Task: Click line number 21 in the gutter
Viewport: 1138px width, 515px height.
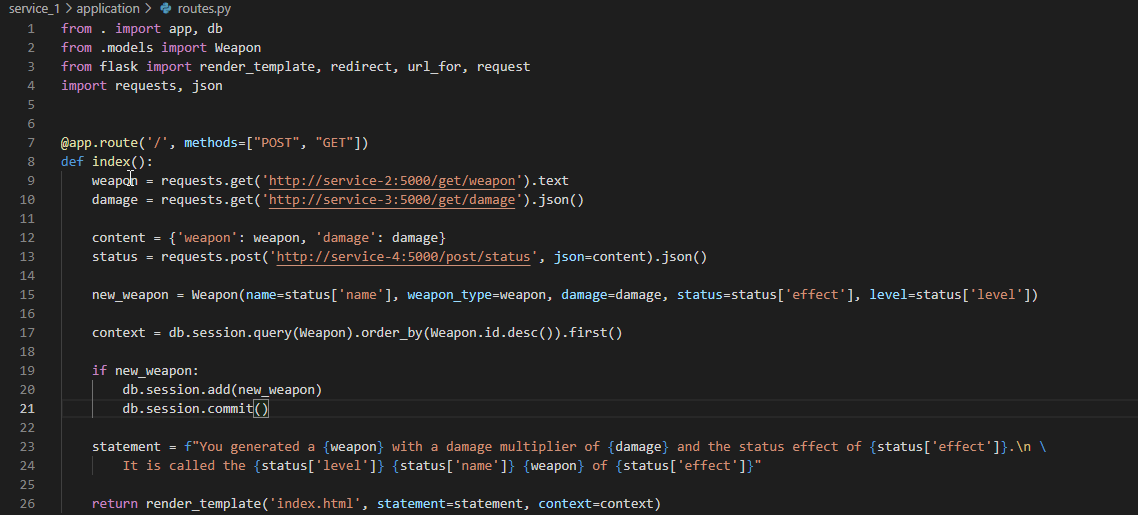Action: pos(27,408)
